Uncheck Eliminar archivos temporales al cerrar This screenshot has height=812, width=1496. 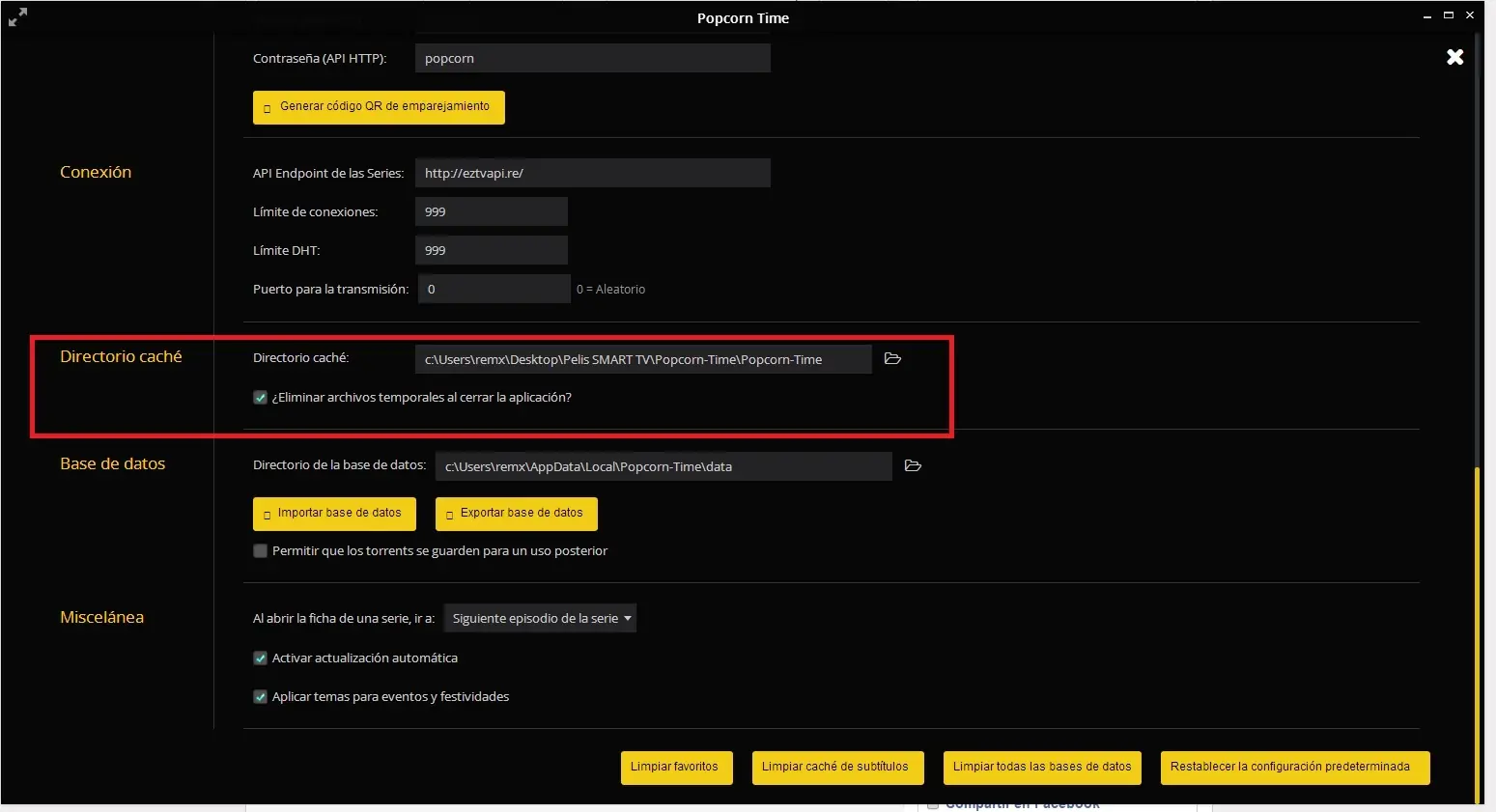260,398
